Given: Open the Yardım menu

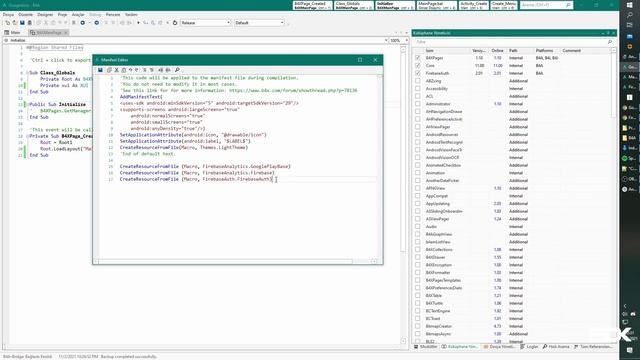Looking at the screenshot, I should point(131,15).
